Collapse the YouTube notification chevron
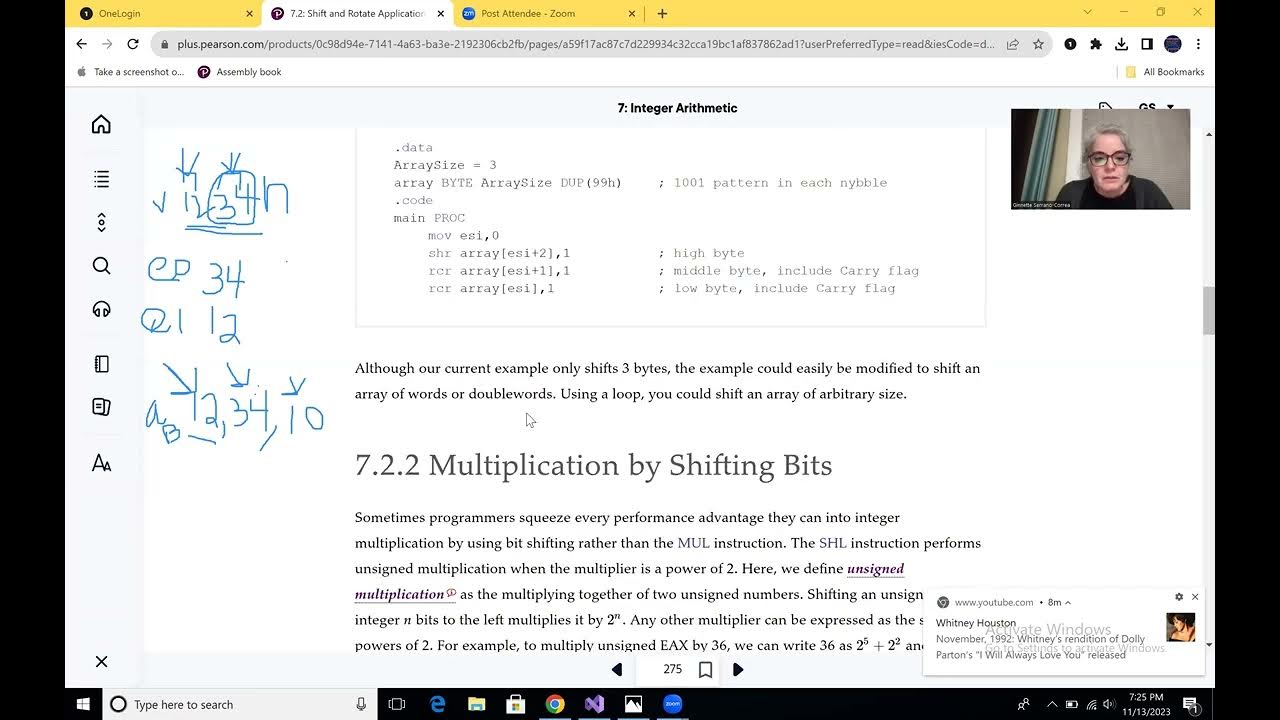Viewport: 1280px width, 720px height. pyautogui.click(x=1068, y=603)
